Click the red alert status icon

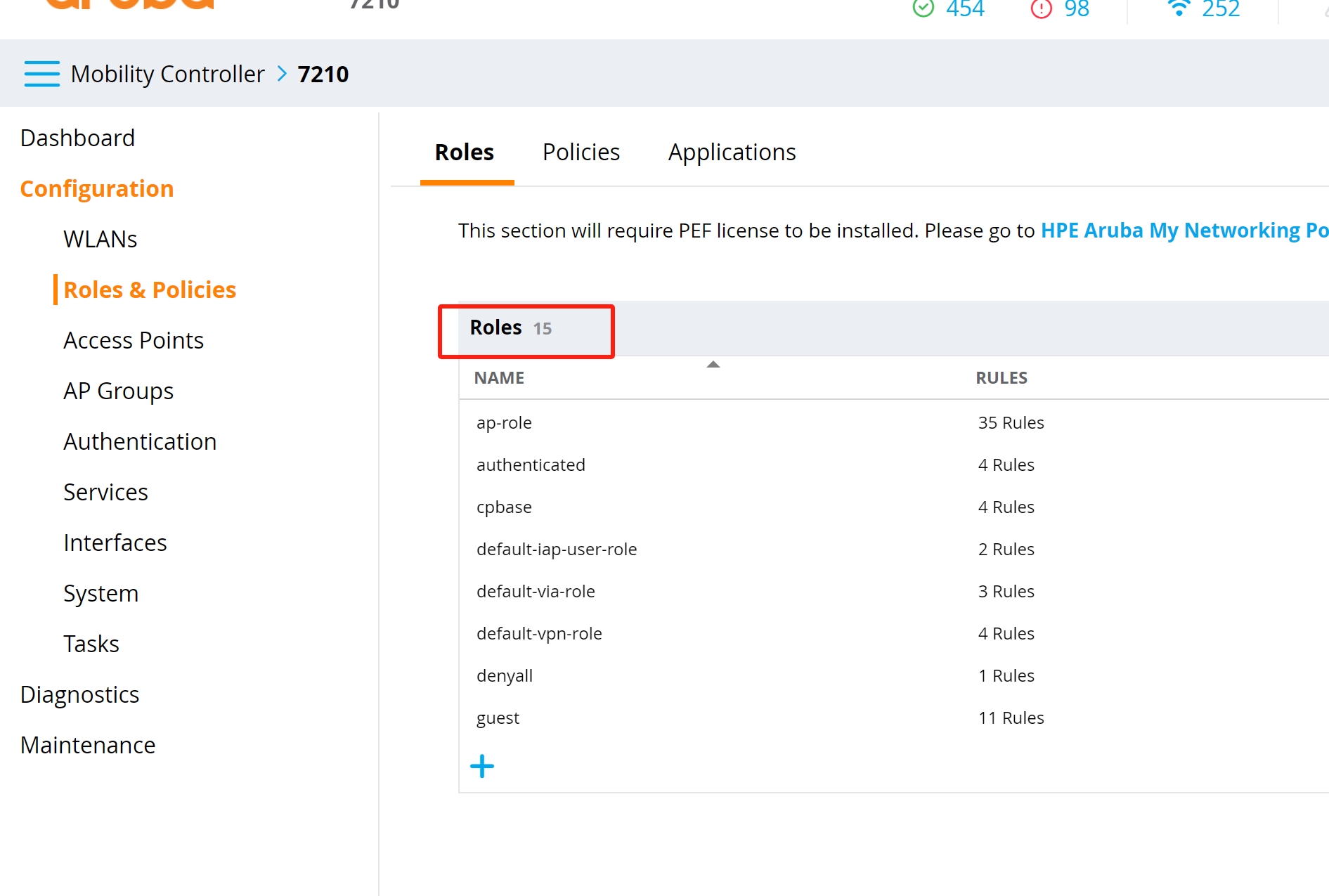coord(1041,8)
